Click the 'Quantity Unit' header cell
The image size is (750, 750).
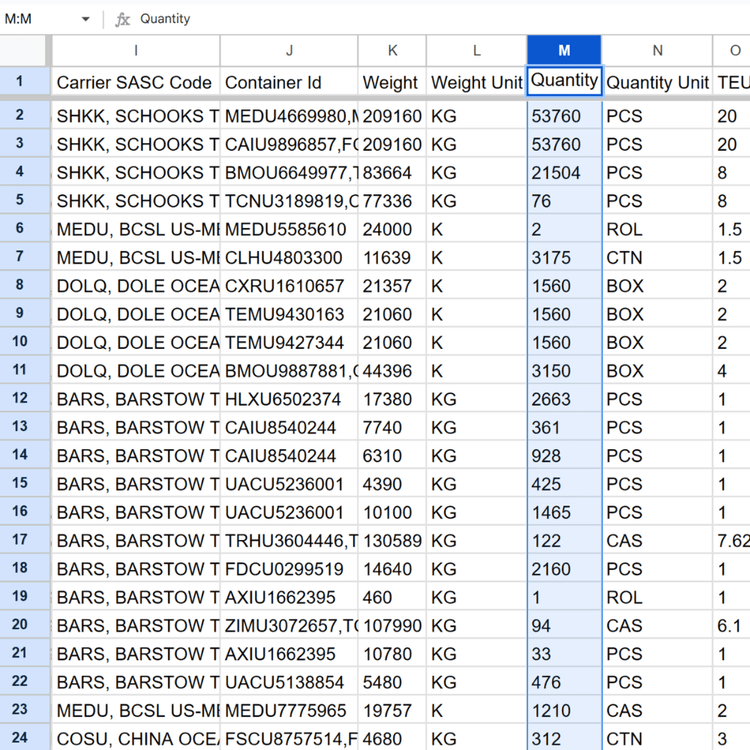(657, 82)
